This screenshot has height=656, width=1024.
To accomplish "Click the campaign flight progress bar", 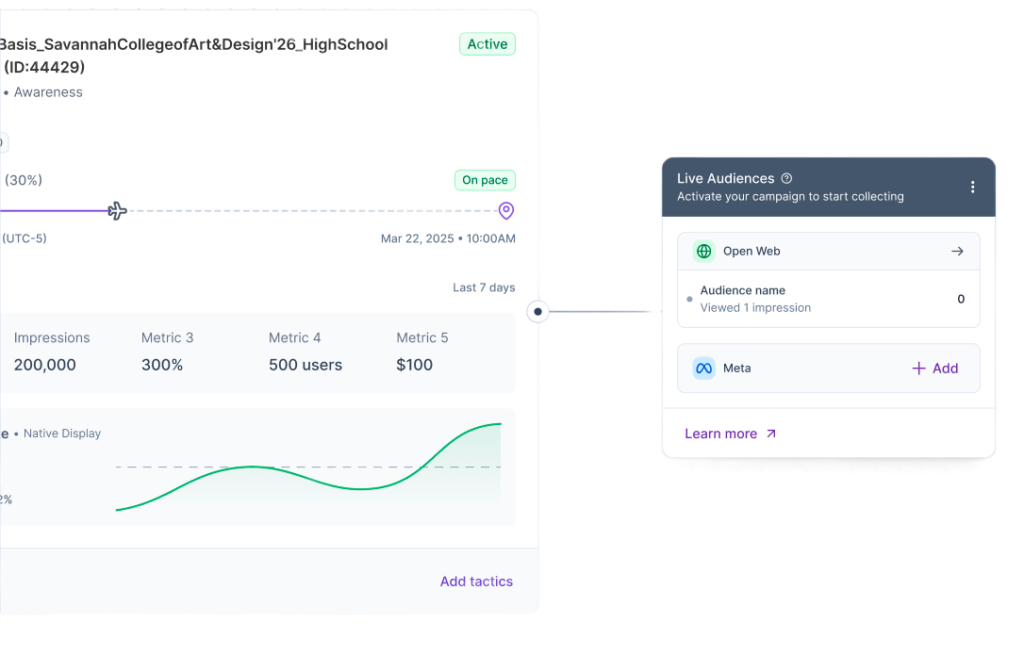I will tap(253, 211).
